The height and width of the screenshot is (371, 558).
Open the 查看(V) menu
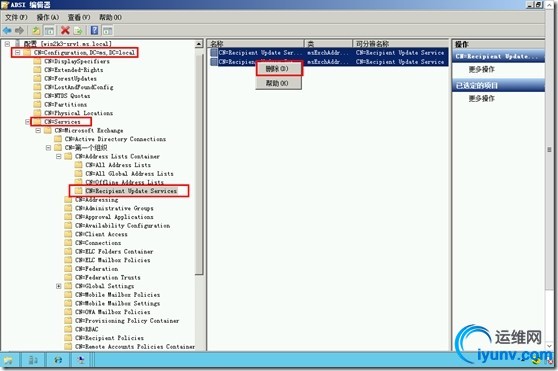click(79, 17)
